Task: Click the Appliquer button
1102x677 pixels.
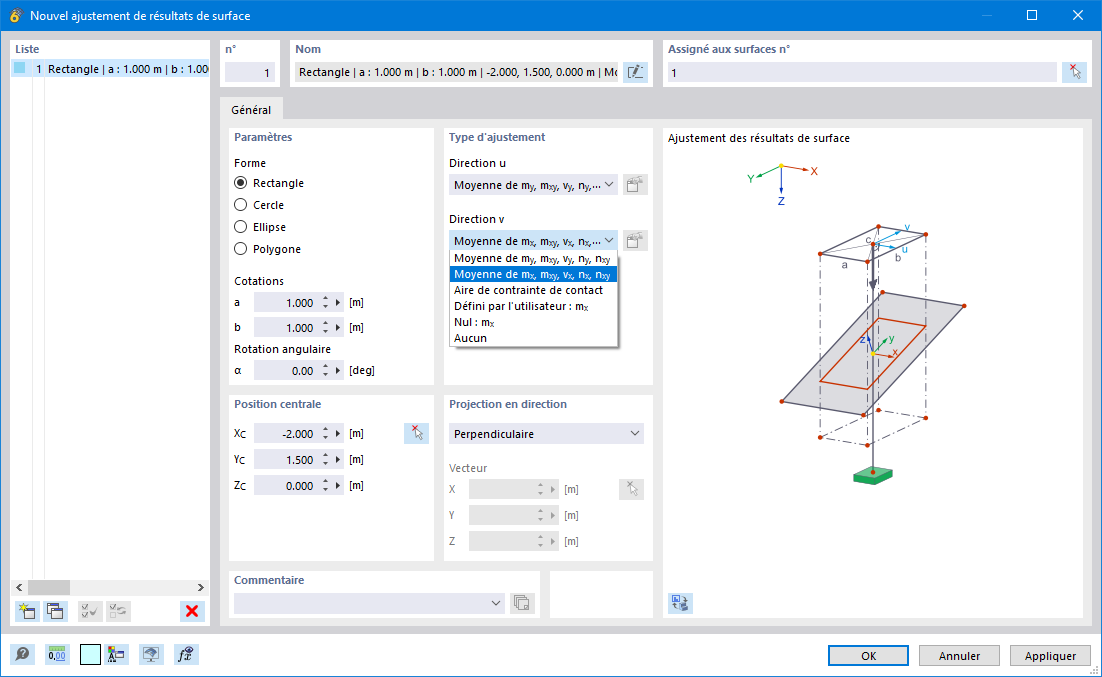Action: [1050, 655]
